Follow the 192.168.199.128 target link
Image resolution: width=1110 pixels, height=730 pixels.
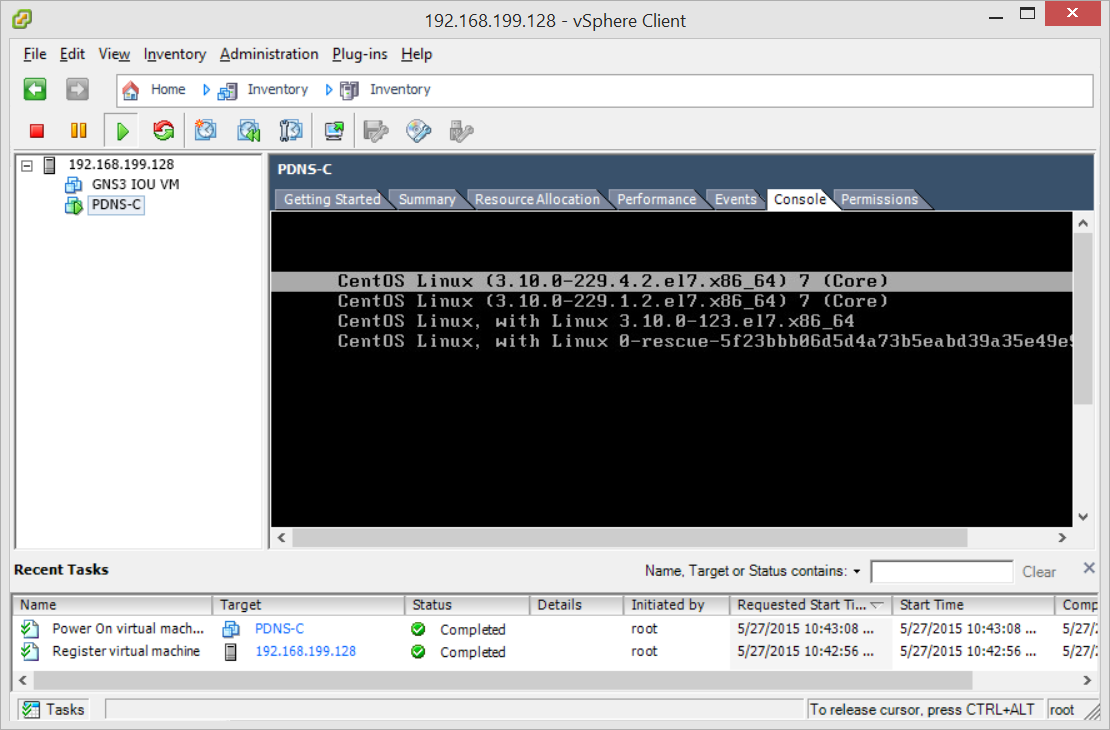pos(306,651)
